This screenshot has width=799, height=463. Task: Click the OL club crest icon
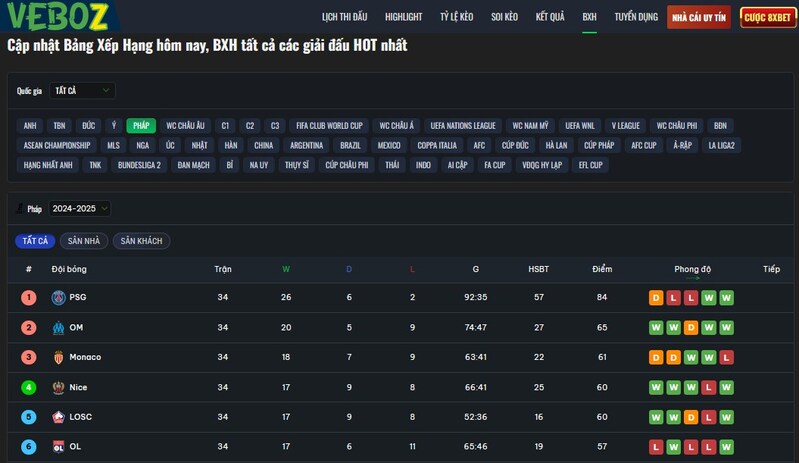(x=58, y=447)
